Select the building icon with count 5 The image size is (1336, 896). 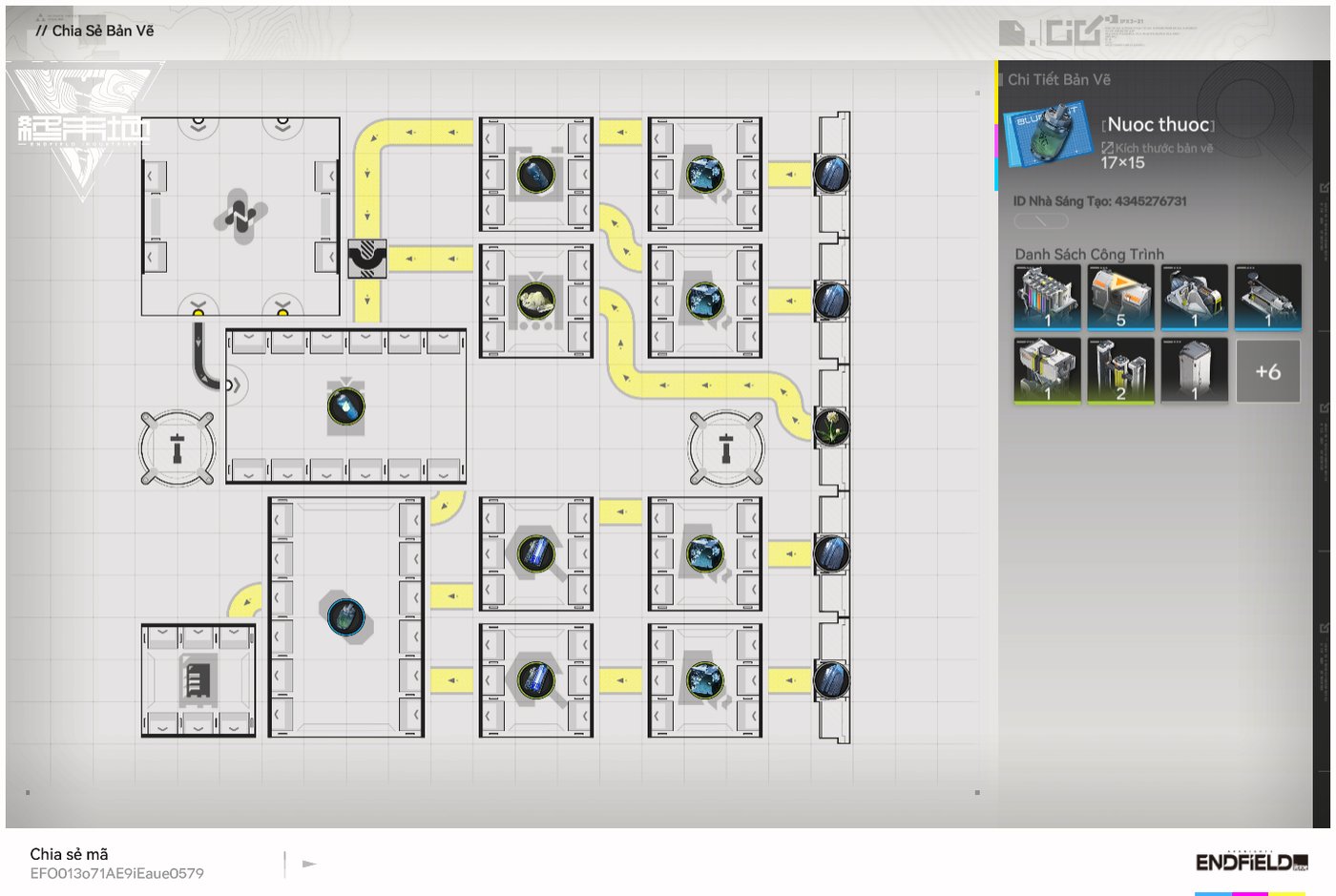click(1120, 297)
